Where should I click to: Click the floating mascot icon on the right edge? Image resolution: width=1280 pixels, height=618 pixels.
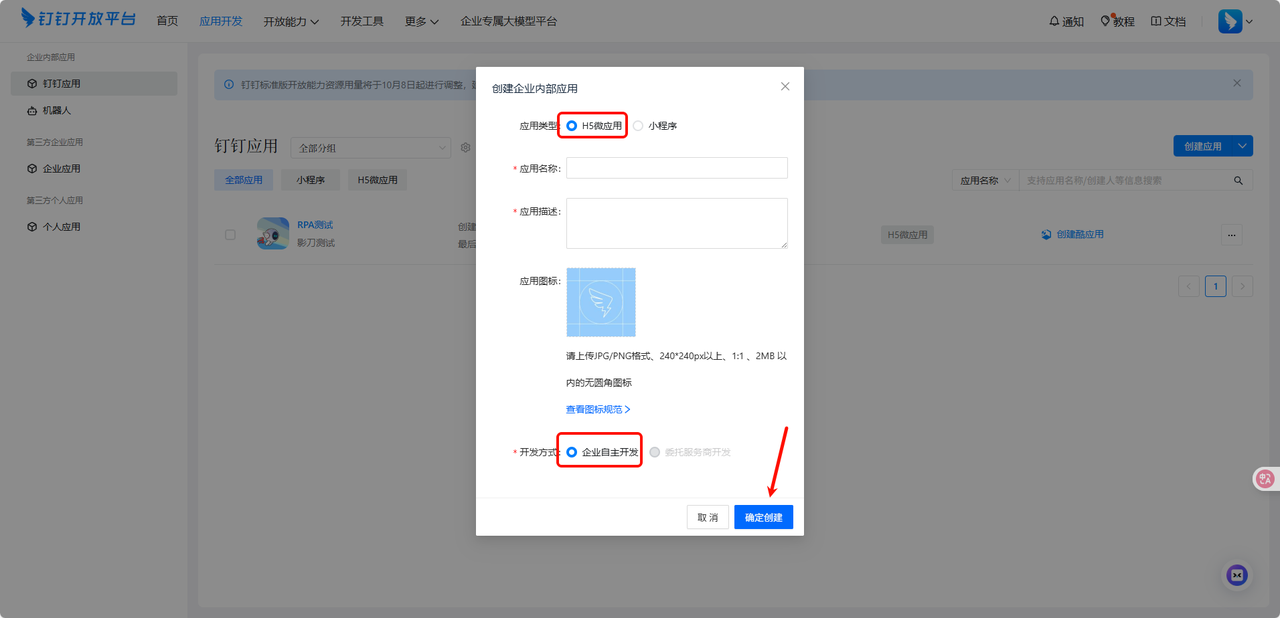tap(1264, 478)
